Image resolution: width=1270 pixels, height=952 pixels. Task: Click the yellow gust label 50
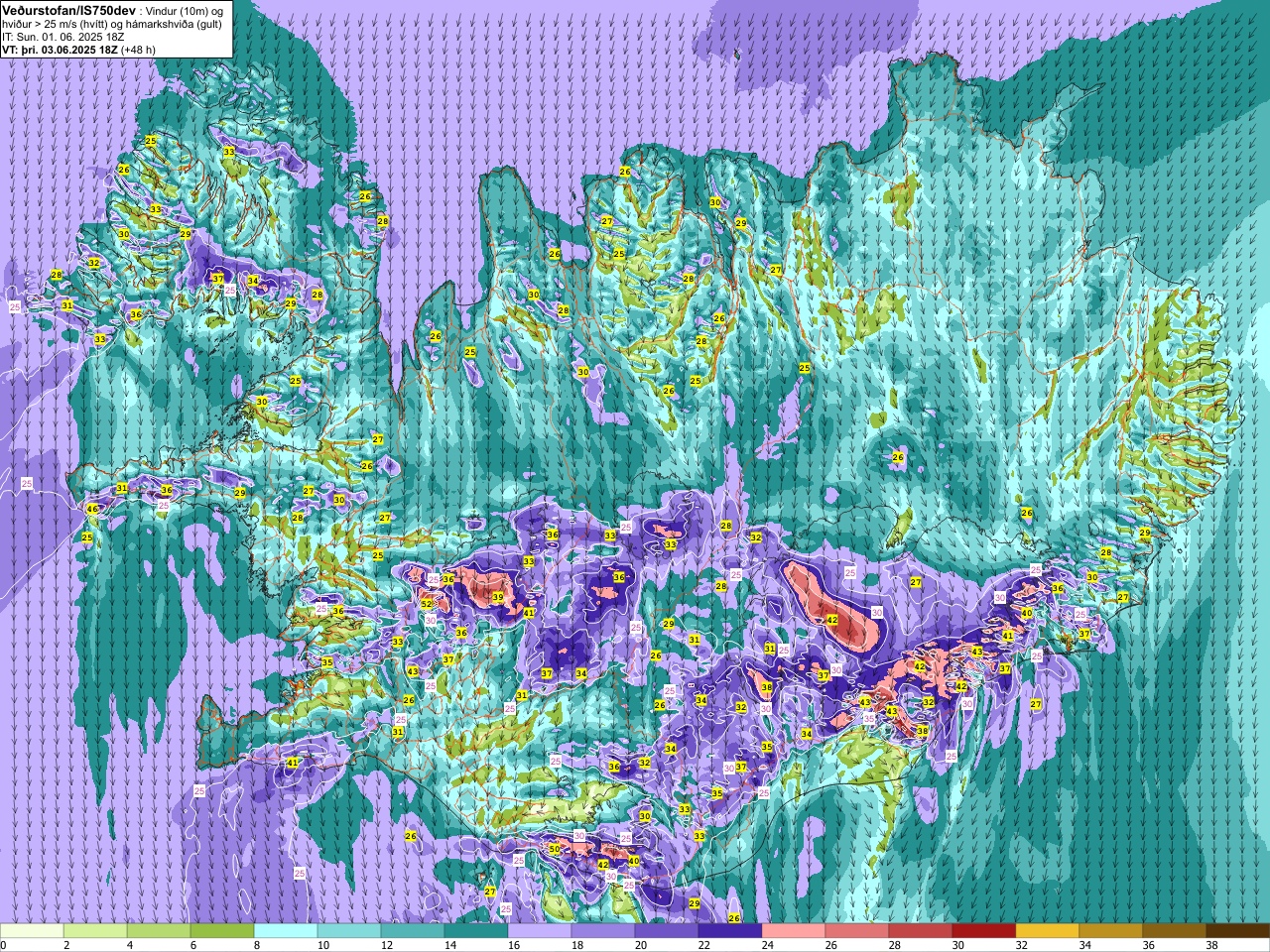click(x=555, y=850)
